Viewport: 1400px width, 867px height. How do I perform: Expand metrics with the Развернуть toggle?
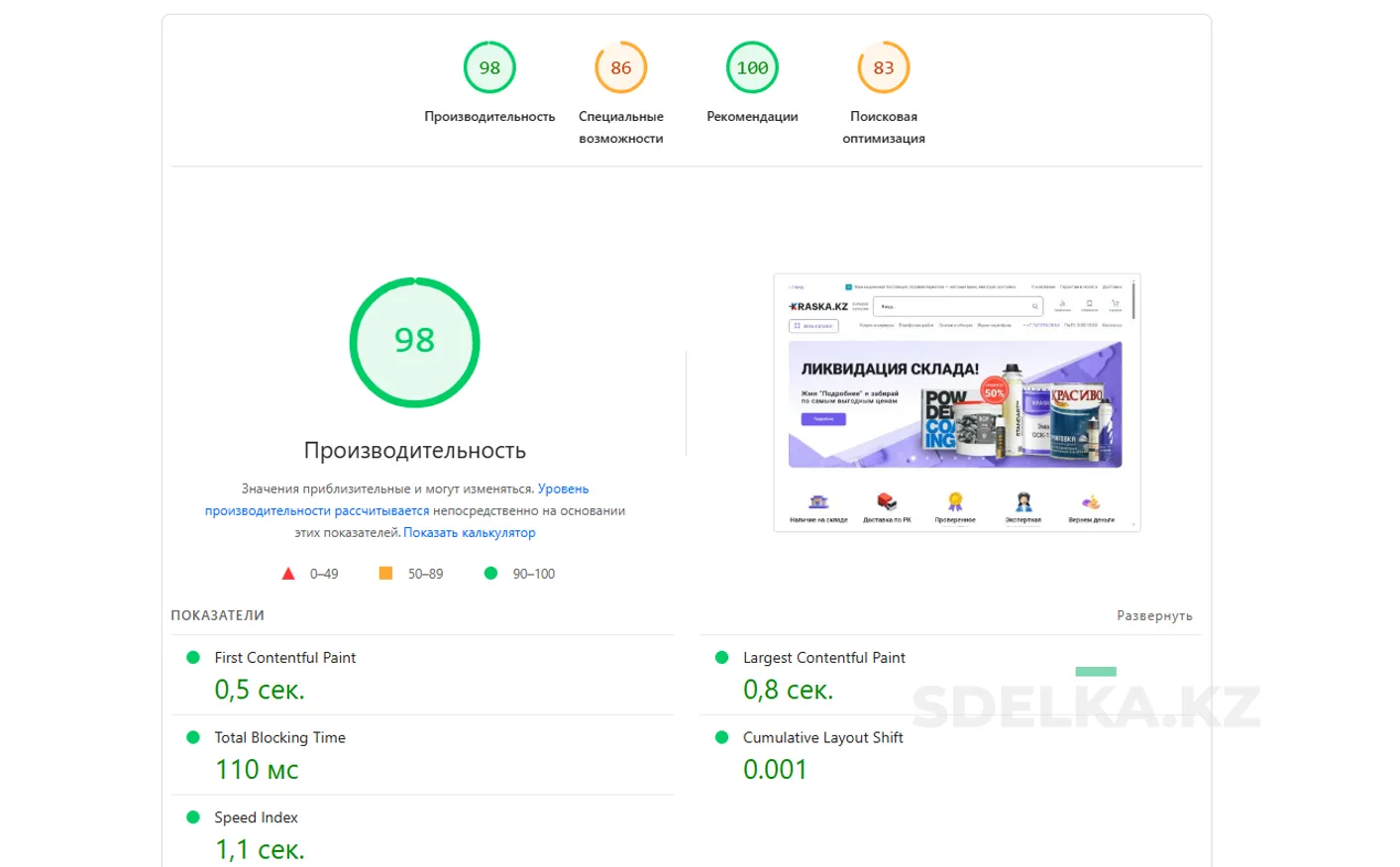tap(1154, 615)
